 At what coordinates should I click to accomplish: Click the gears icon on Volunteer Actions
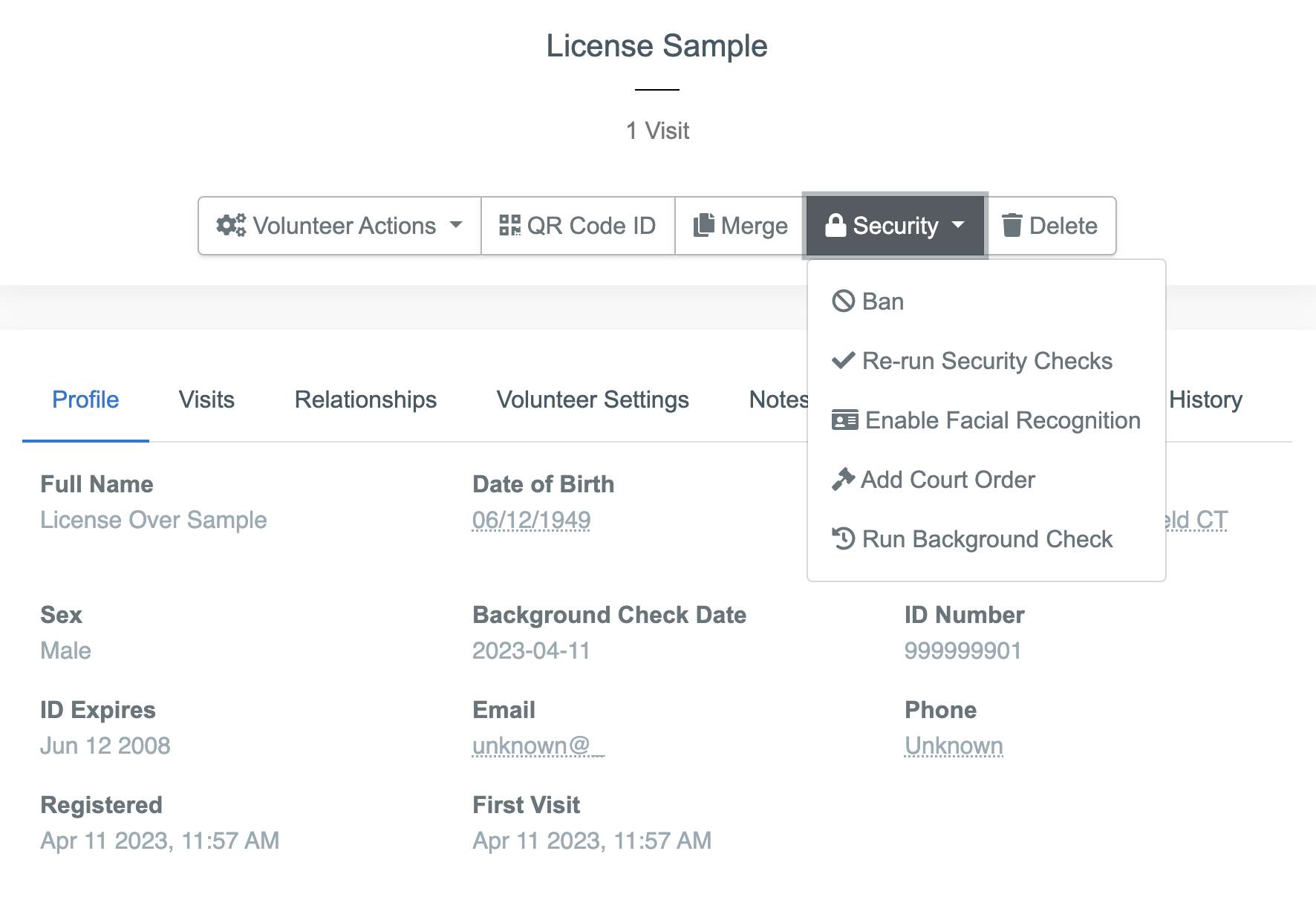(x=231, y=226)
